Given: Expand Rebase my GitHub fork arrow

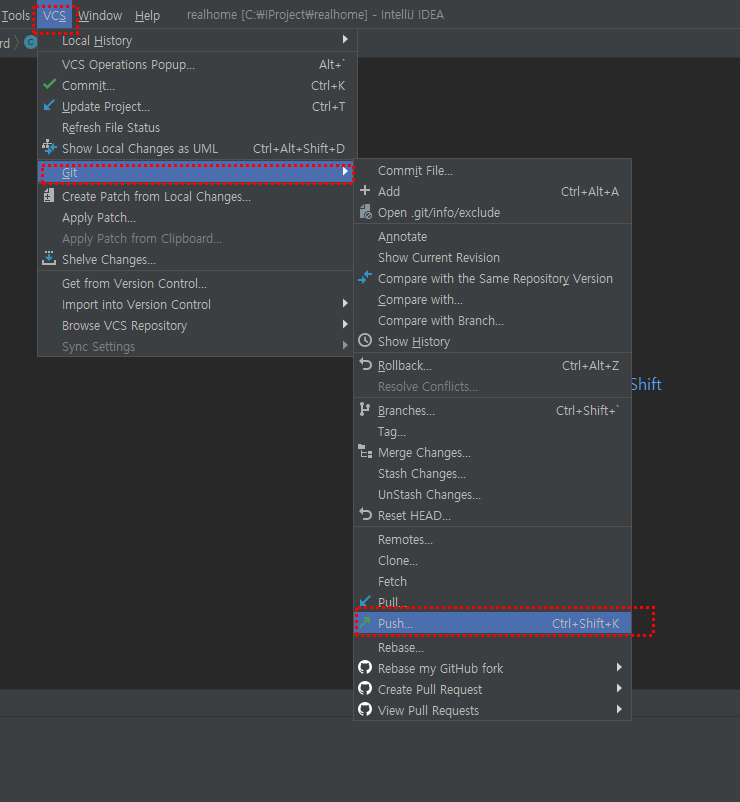Looking at the screenshot, I should pyautogui.click(x=619, y=667).
